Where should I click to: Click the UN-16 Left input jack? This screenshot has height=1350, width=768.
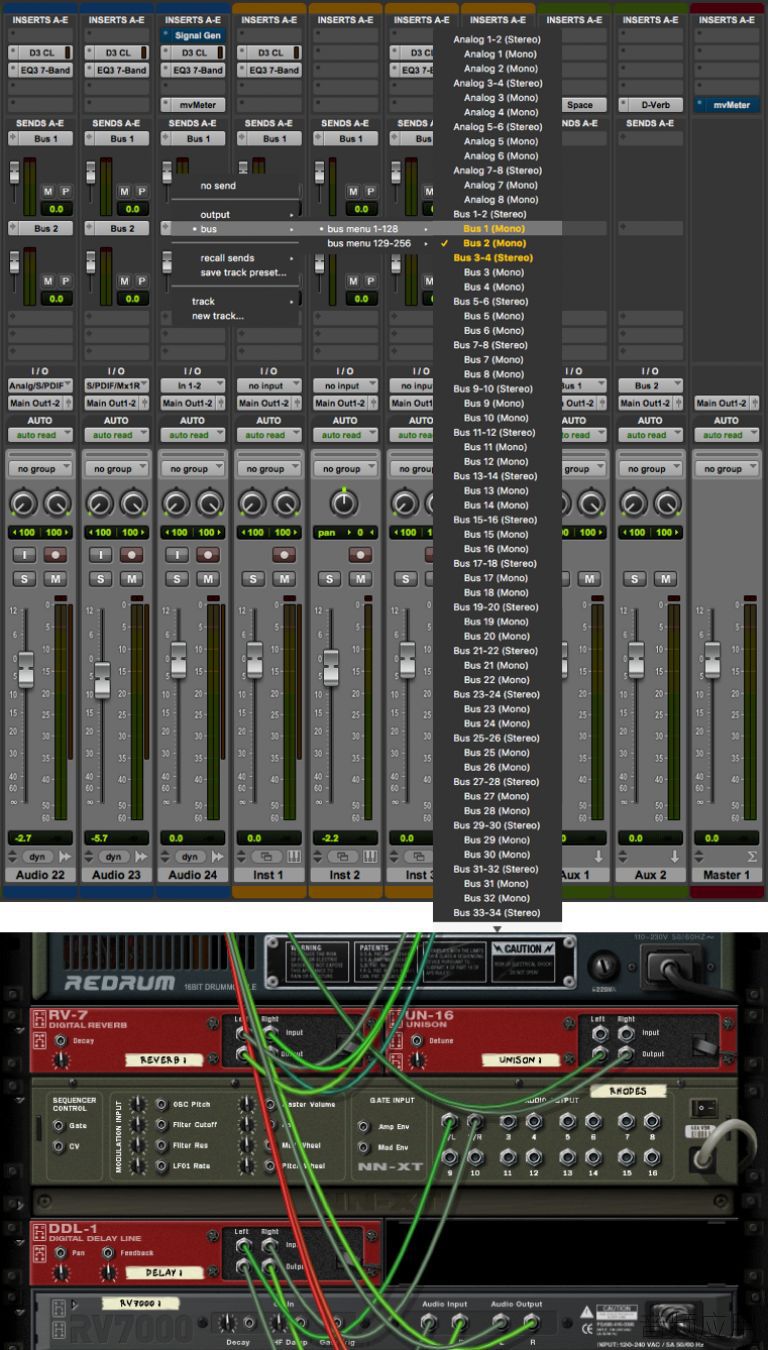599,1033
